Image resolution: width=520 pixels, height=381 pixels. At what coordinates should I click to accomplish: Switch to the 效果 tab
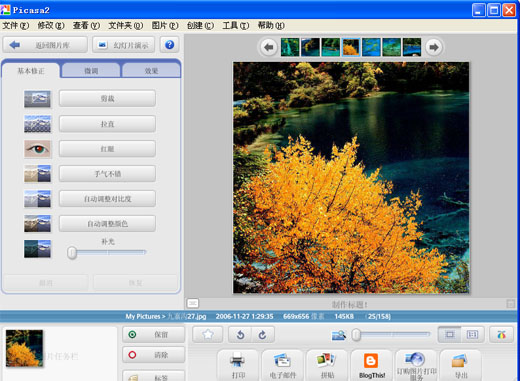pyautogui.click(x=151, y=71)
